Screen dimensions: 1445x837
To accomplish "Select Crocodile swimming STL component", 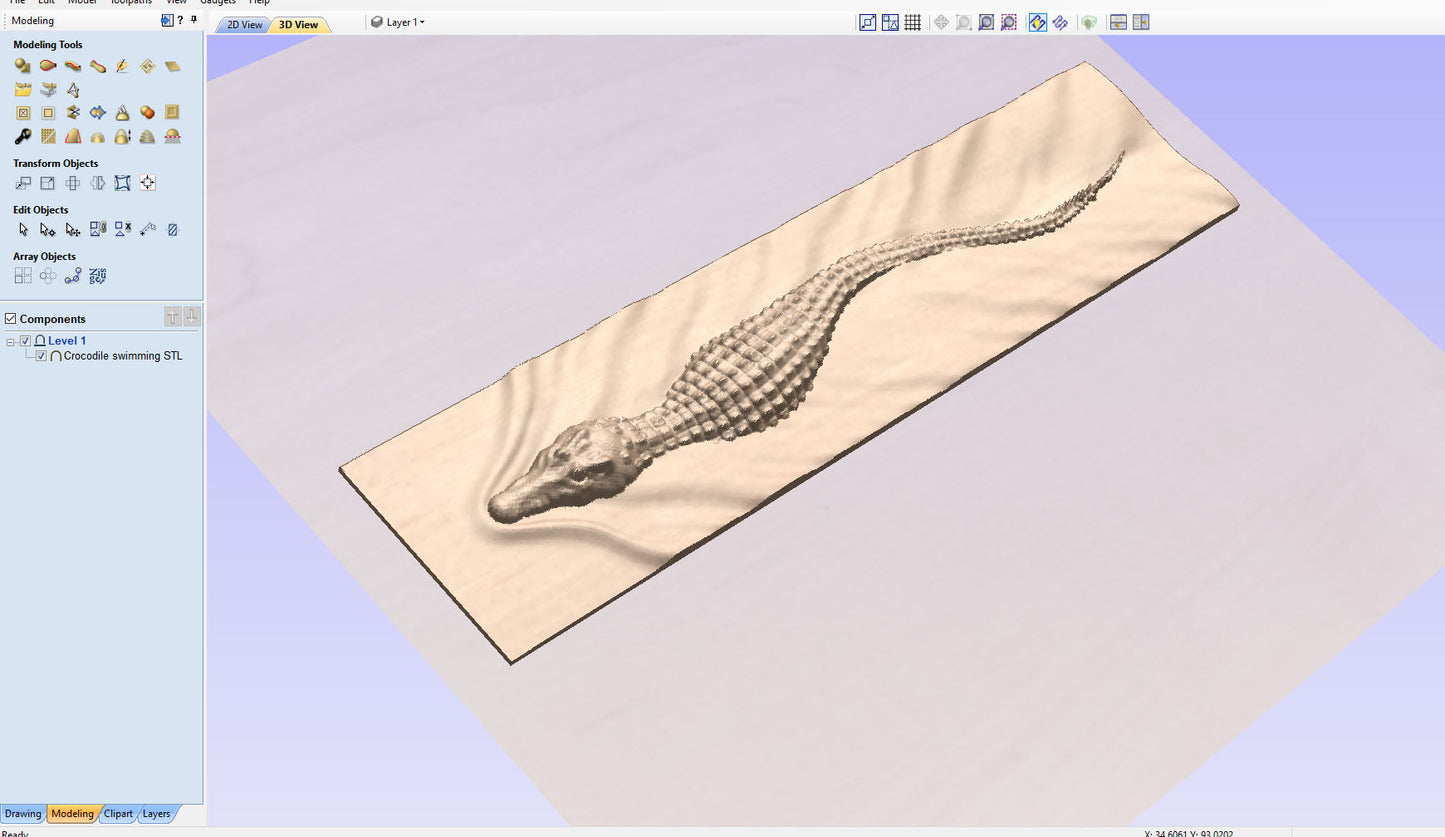I will 123,356.
